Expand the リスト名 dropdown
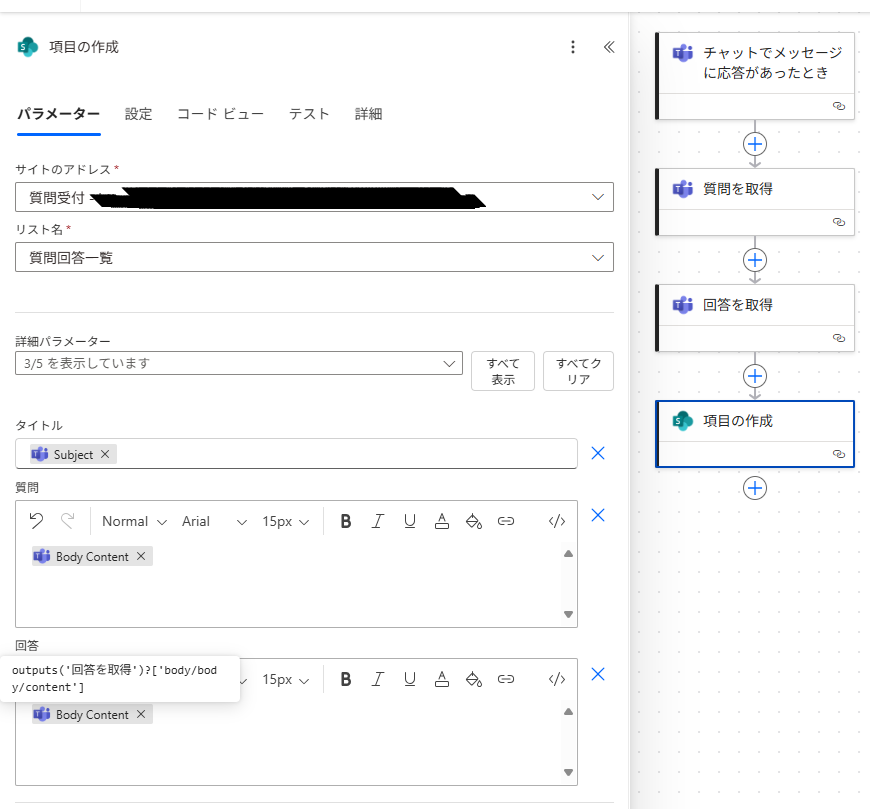 click(x=598, y=257)
